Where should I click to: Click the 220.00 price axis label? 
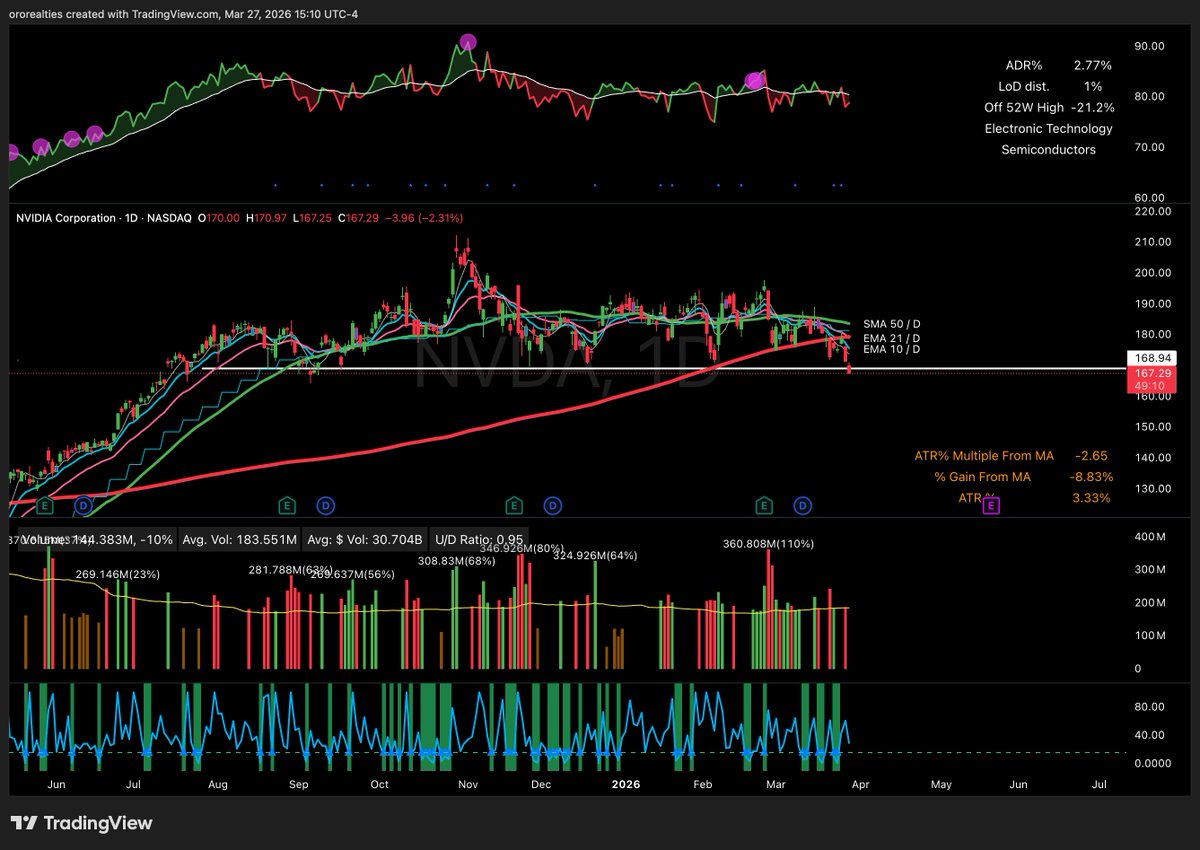pos(1152,211)
